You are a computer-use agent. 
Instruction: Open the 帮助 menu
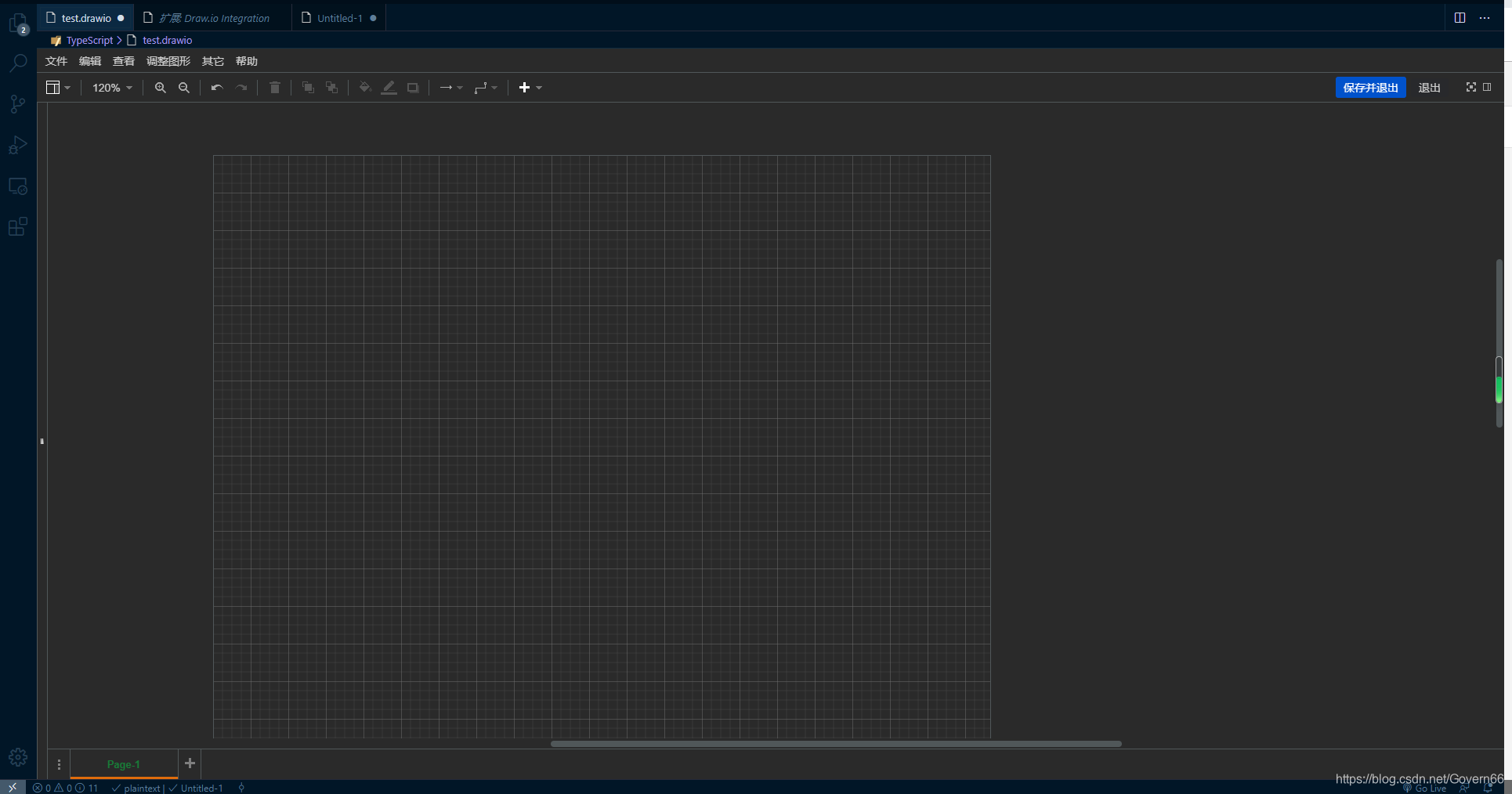point(247,61)
